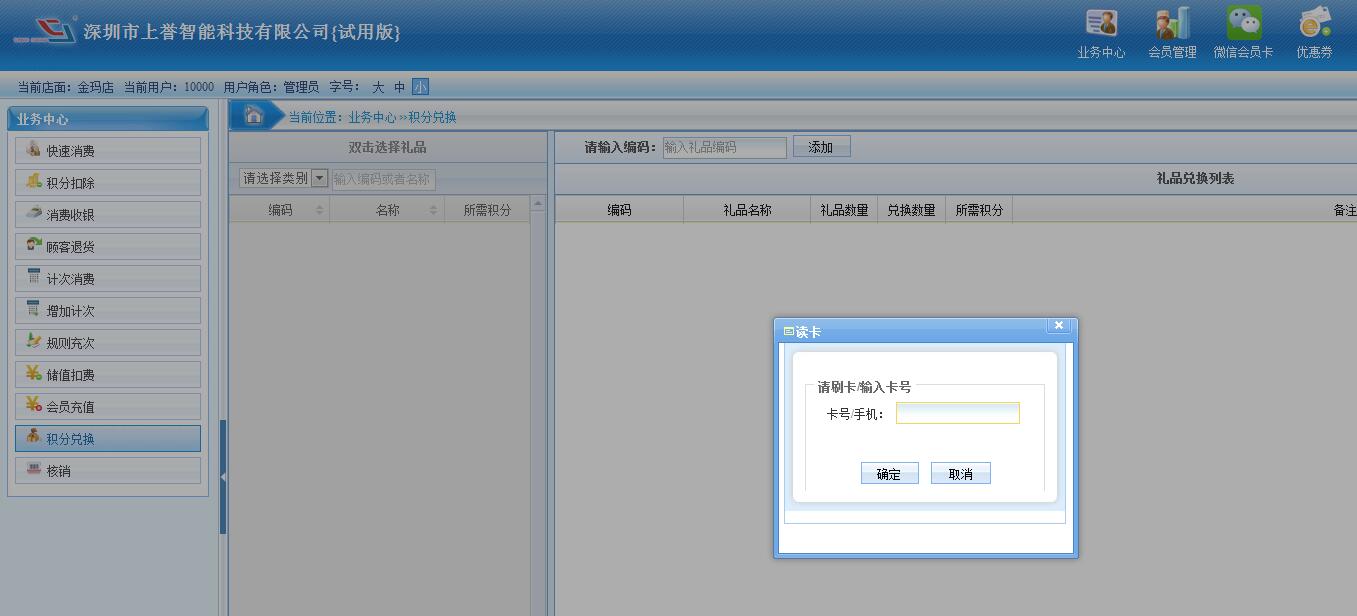Collapse the left sidebar with splitter arrow

(223, 477)
